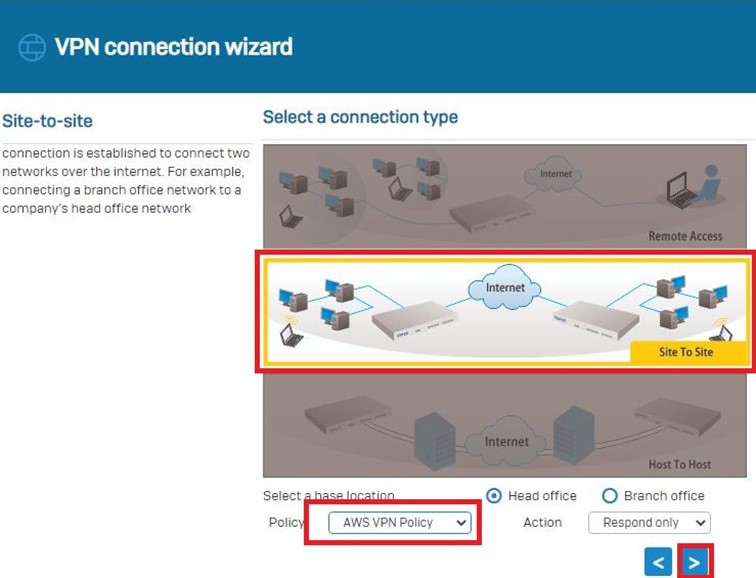Click Internet cloud in Host To Host diagram
The height and width of the screenshot is (578, 756).
click(507, 441)
